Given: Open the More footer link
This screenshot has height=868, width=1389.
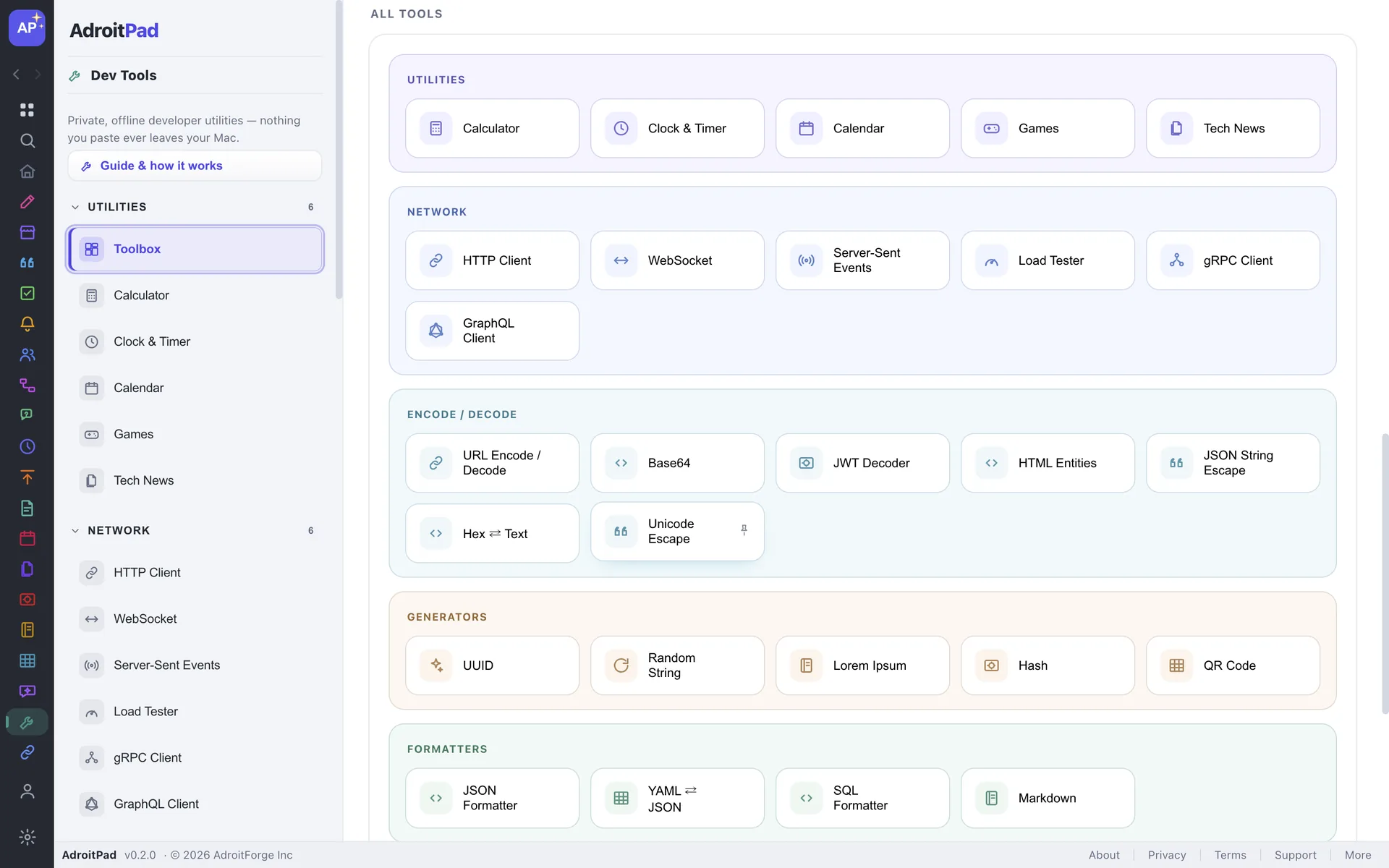Looking at the screenshot, I should [x=1358, y=855].
